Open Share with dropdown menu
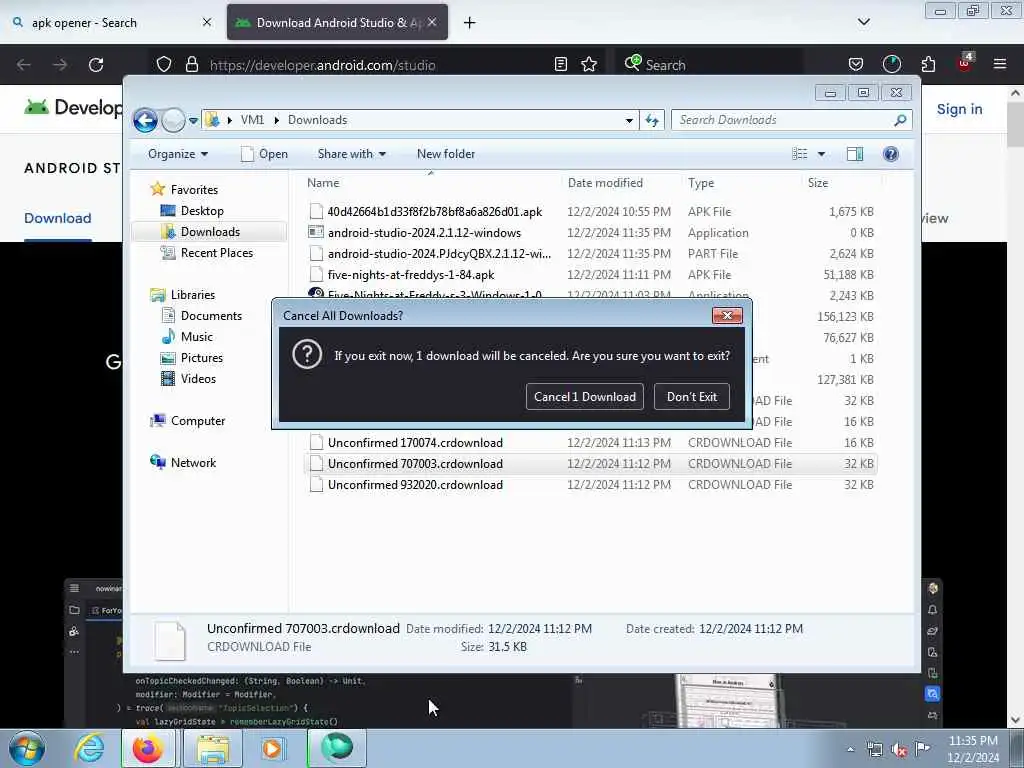Screen dimensions: 1024x768 (x=351, y=154)
